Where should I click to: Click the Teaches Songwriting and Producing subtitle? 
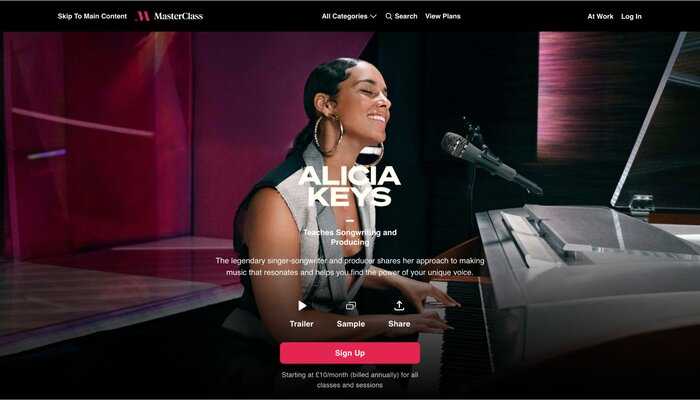click(x=350, y=237)
